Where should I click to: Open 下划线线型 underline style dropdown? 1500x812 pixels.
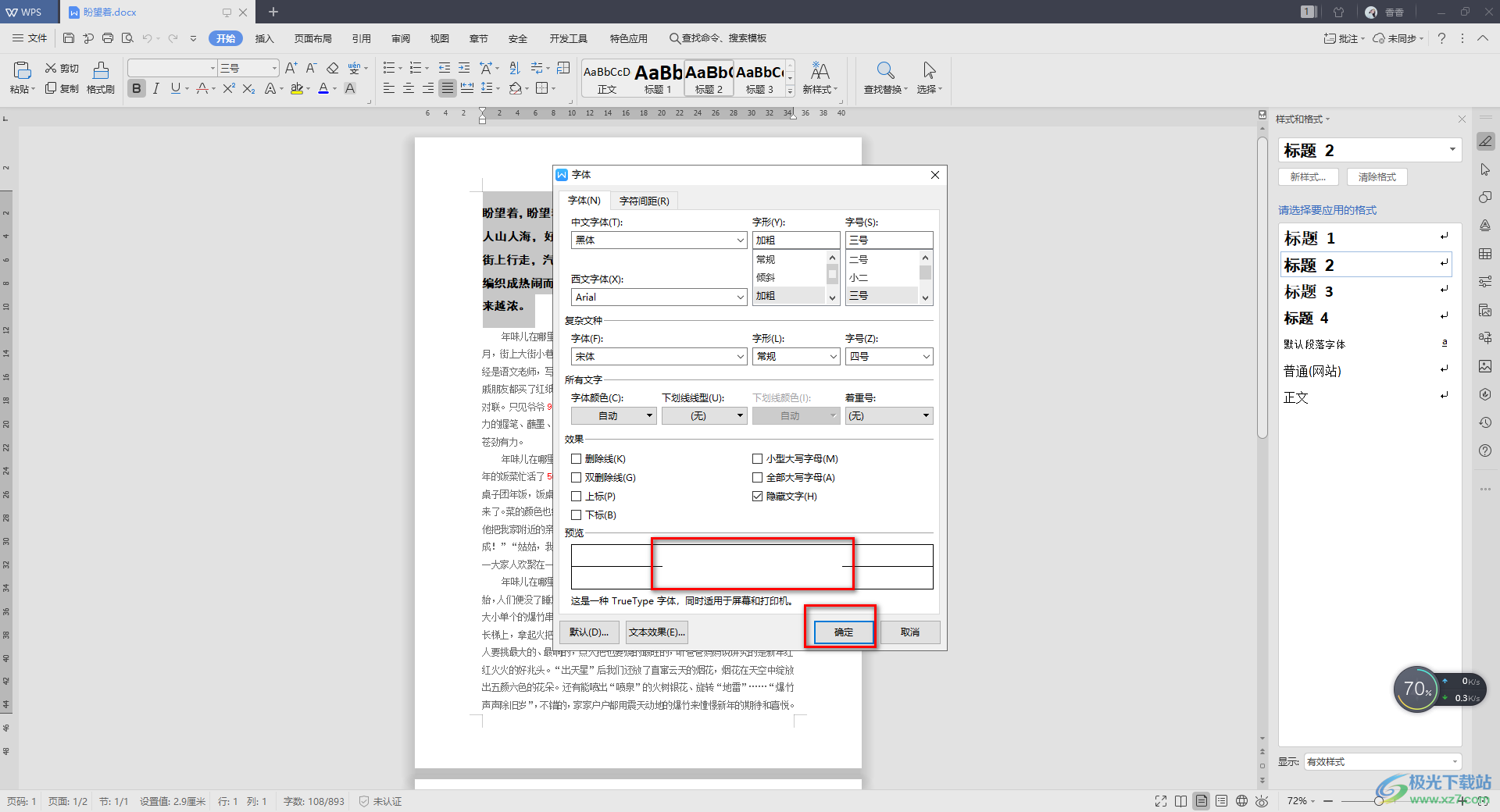click(x=705, y=416)
